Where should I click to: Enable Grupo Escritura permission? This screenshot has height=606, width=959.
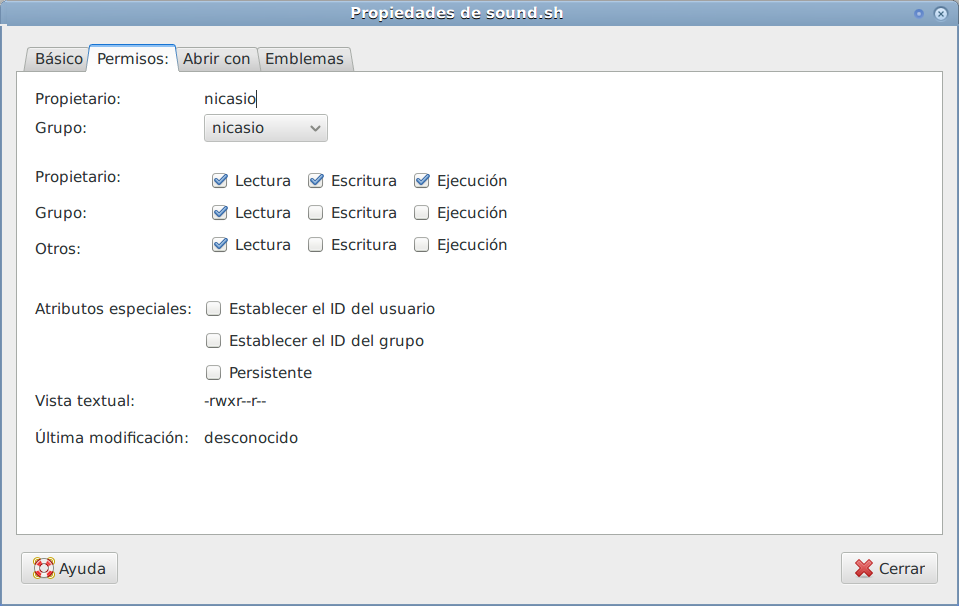point(316,213)
